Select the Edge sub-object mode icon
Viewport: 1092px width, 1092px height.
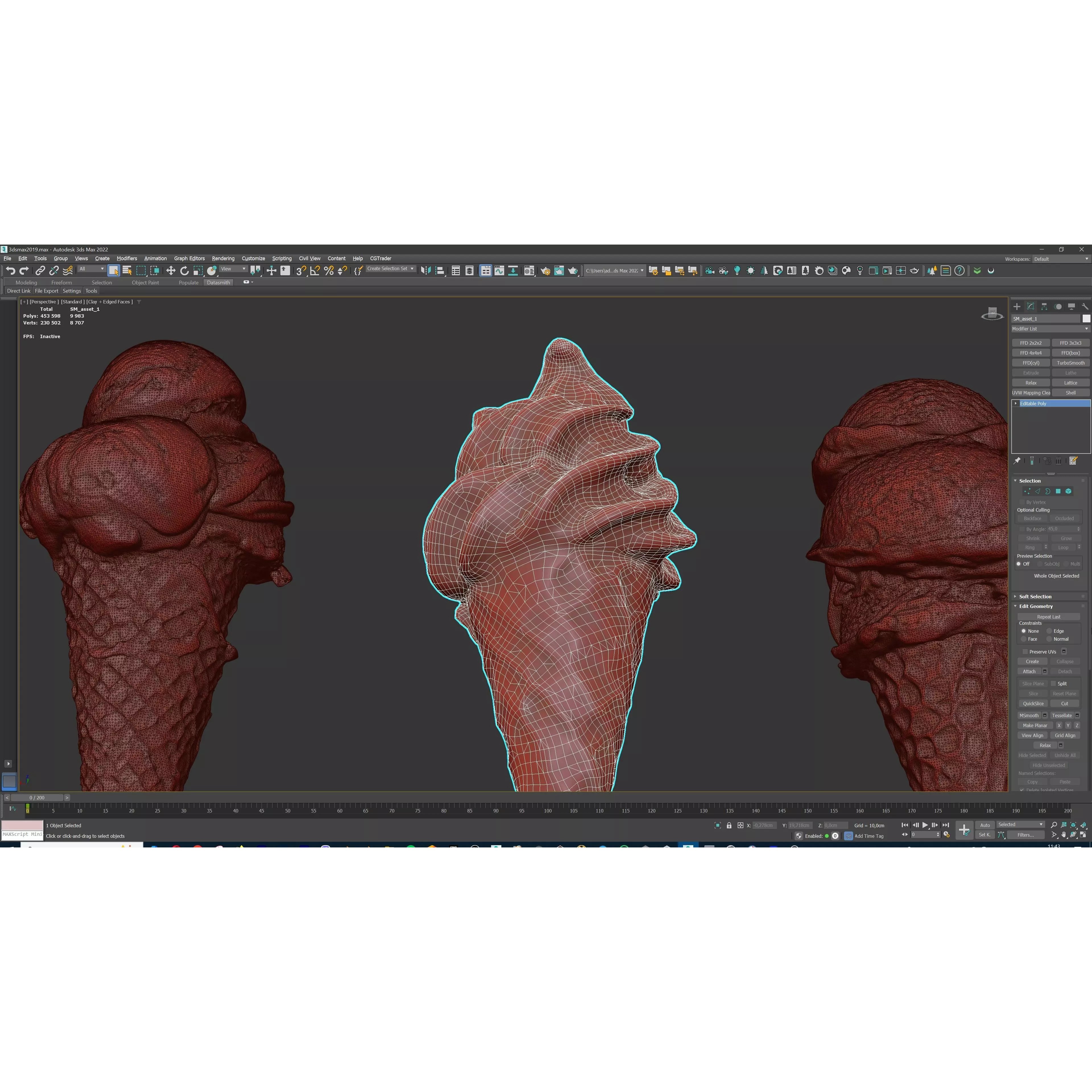pyautogui.click(x=1038, y=491)
